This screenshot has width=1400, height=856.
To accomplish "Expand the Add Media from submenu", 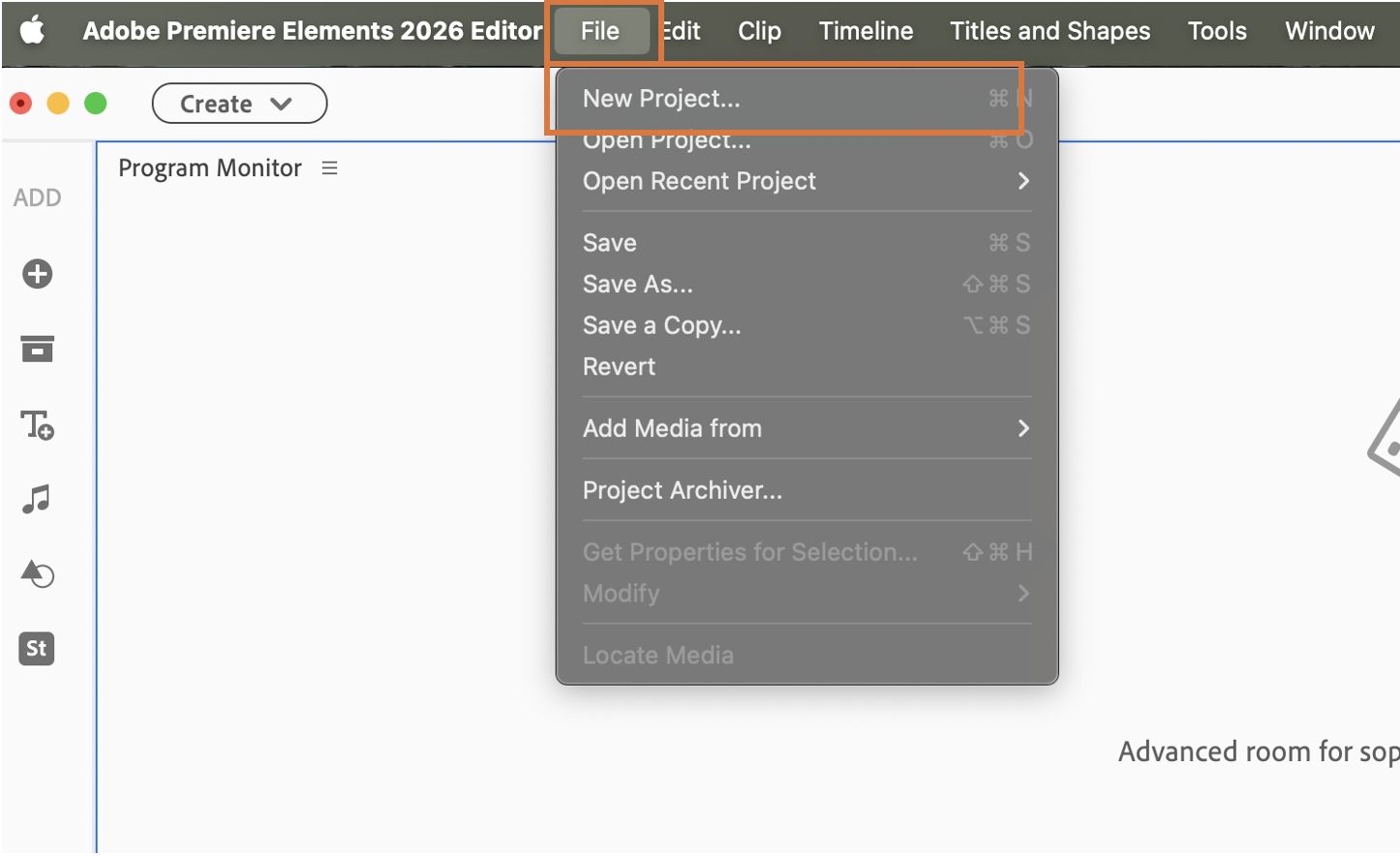I will 806,428.
